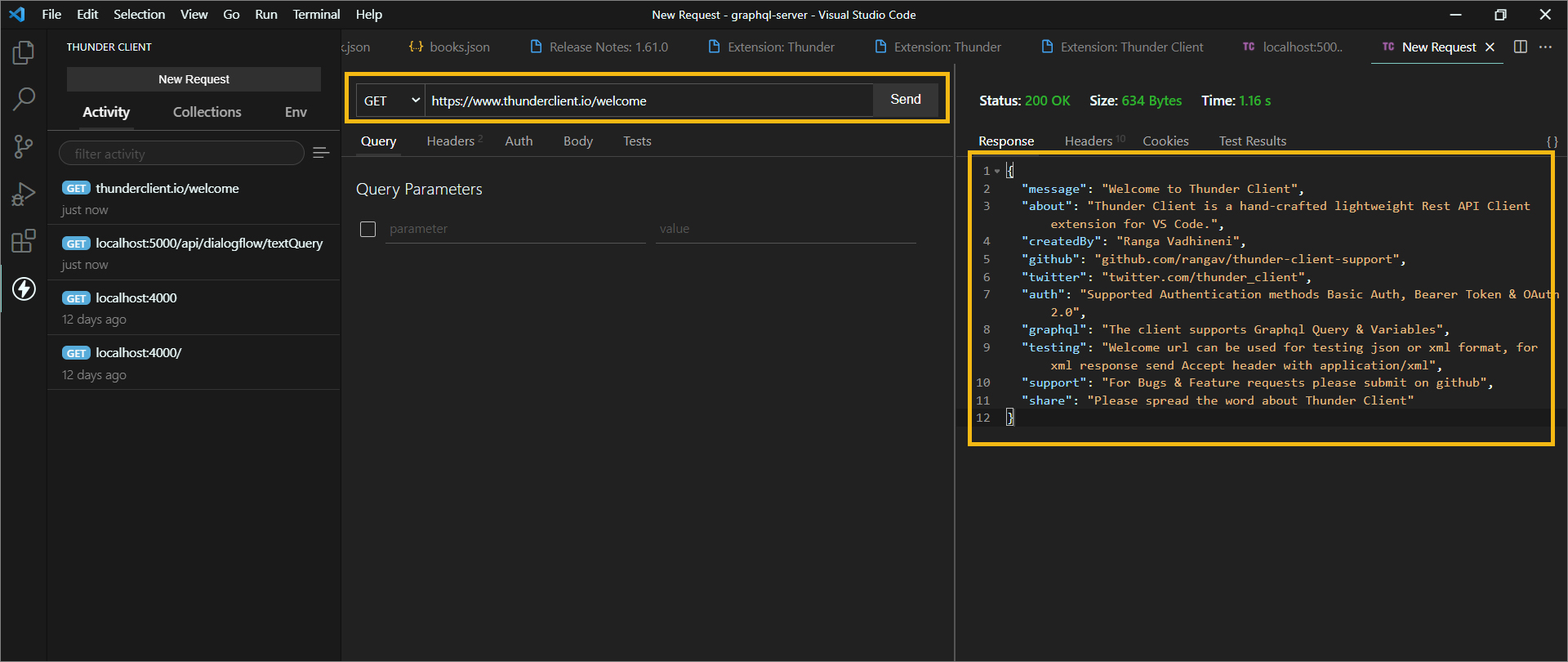Click the Time 1.16 s text
Image resolution: width=1568 pixels, height=662 pixels.
[1236, 101]
